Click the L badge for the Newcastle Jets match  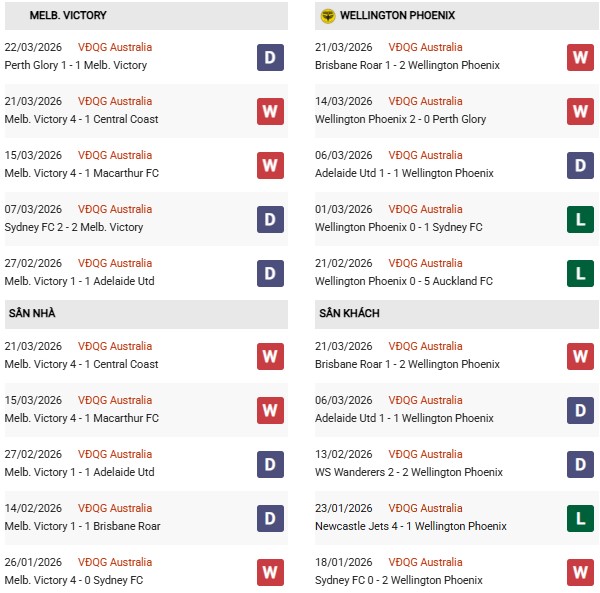pos(580,518)
